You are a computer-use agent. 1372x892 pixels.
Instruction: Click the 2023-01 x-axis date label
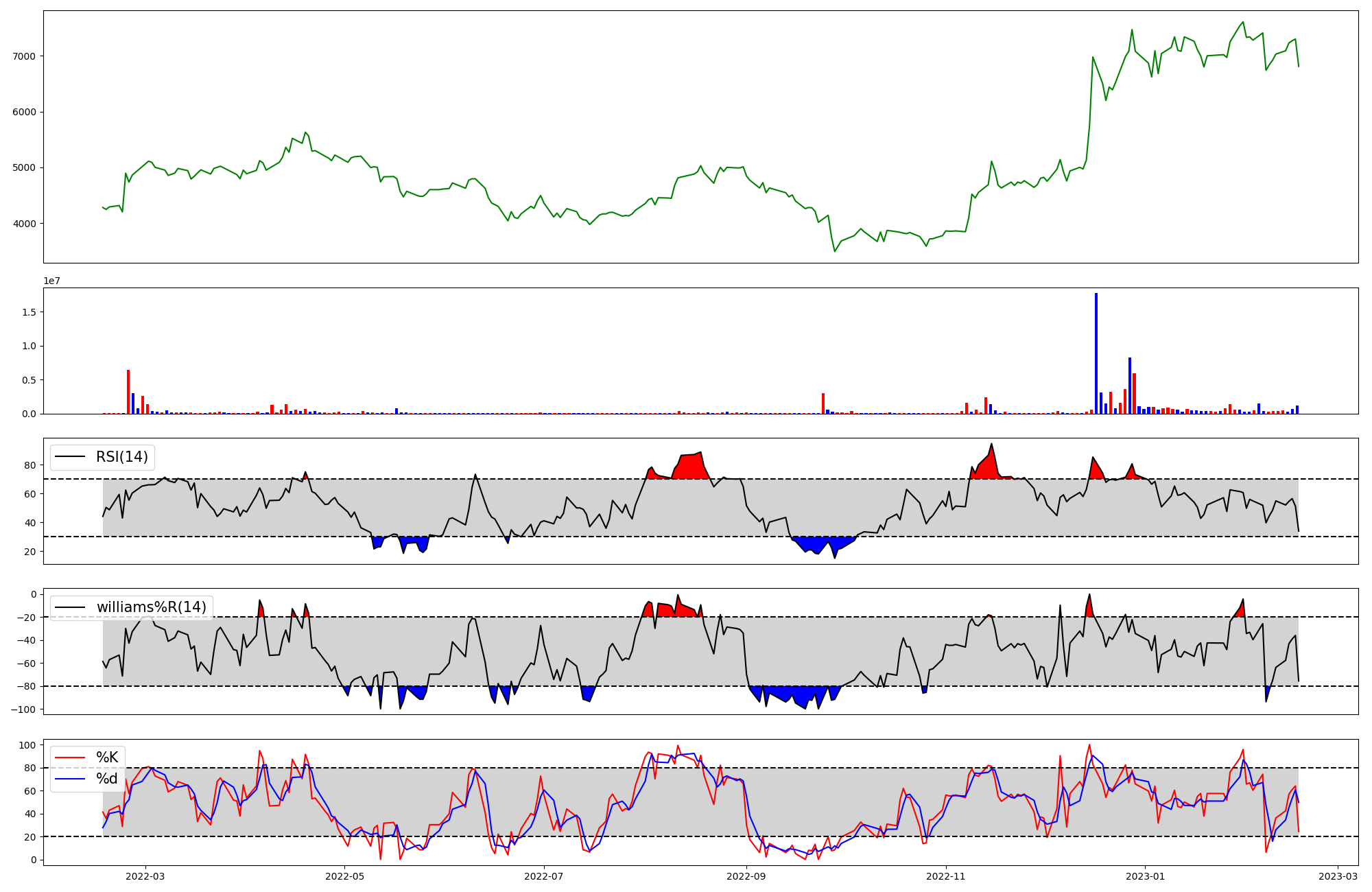[1145, 876]
